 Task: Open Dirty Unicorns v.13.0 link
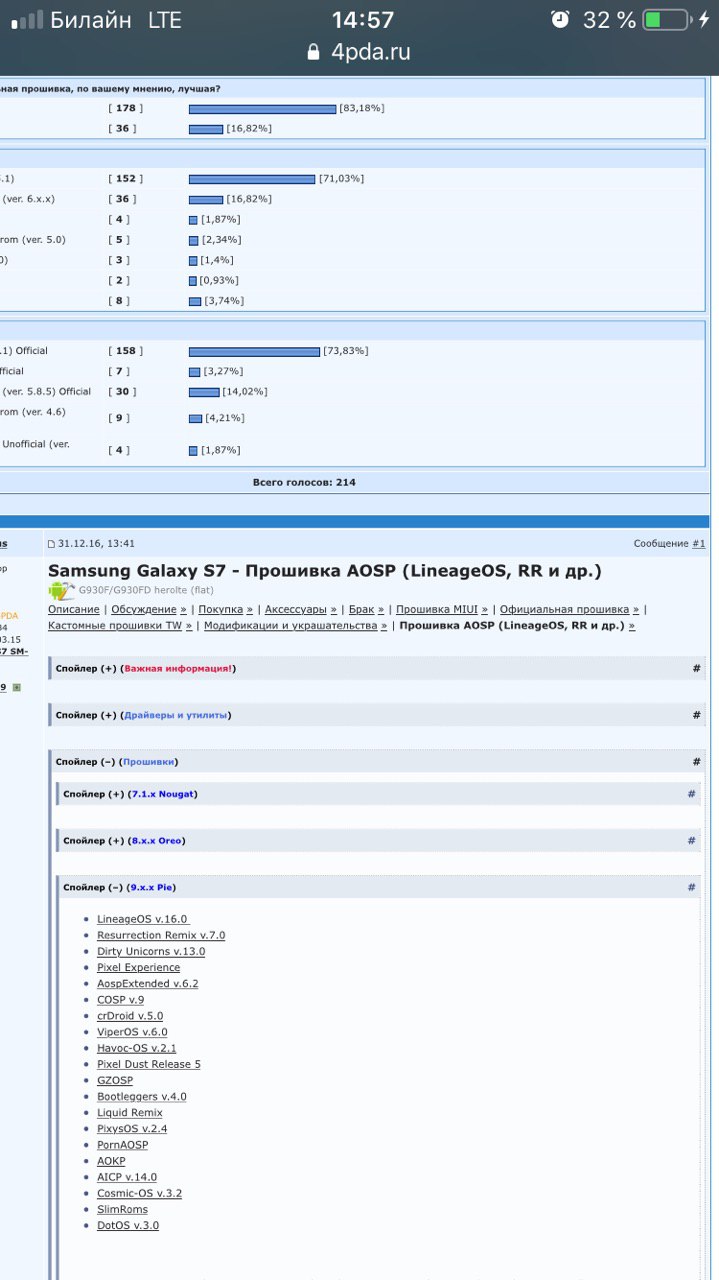tap(151, 951)
